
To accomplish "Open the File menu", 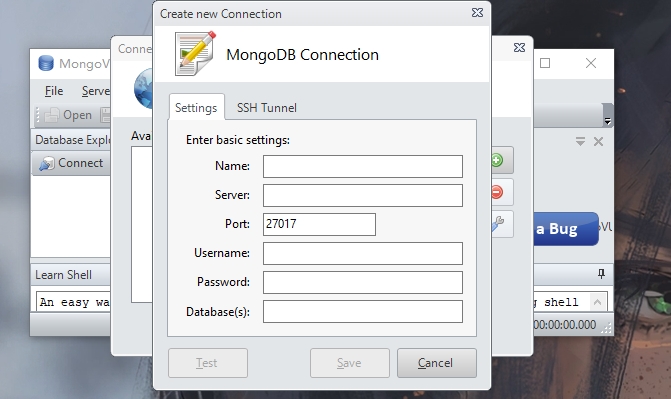I will 54,91.
